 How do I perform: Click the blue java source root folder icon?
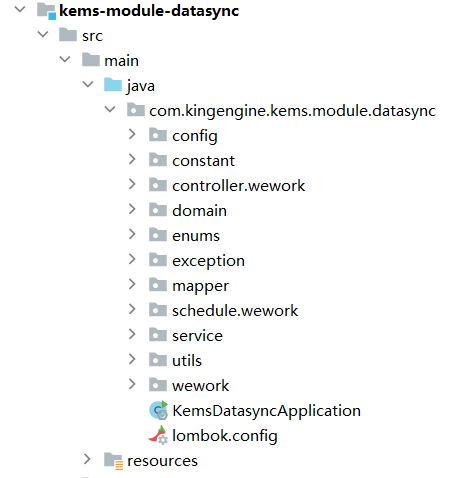pos(113,85)
